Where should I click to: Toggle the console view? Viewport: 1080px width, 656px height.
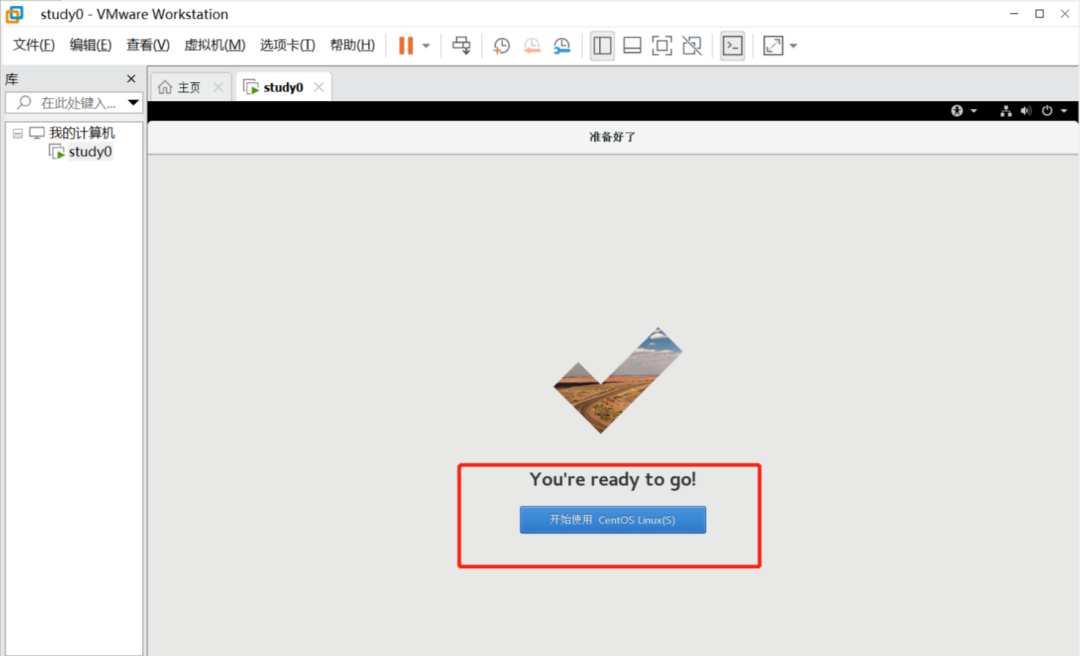[732, 45]
